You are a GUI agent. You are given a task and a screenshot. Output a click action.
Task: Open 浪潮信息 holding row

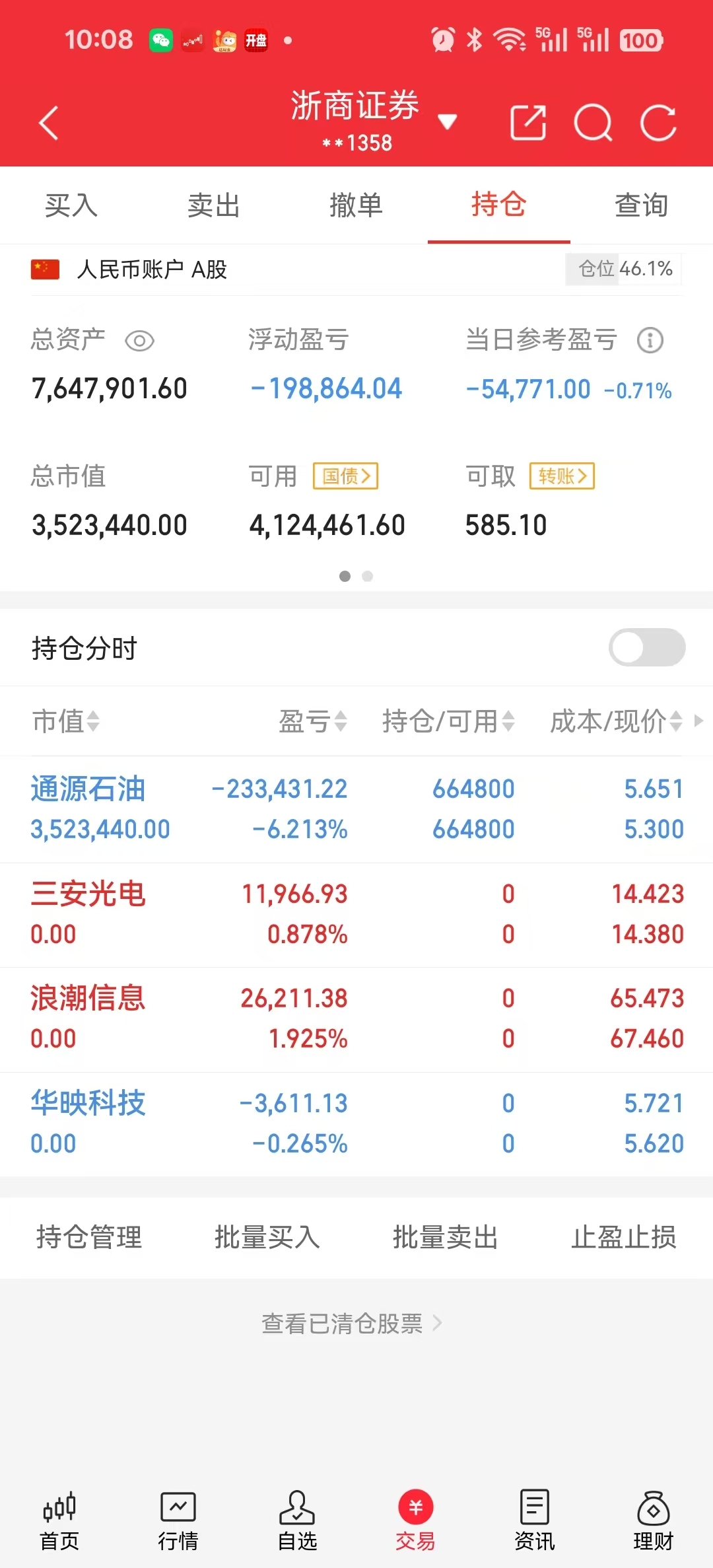pyautogui.click(x=356, y=1019)
